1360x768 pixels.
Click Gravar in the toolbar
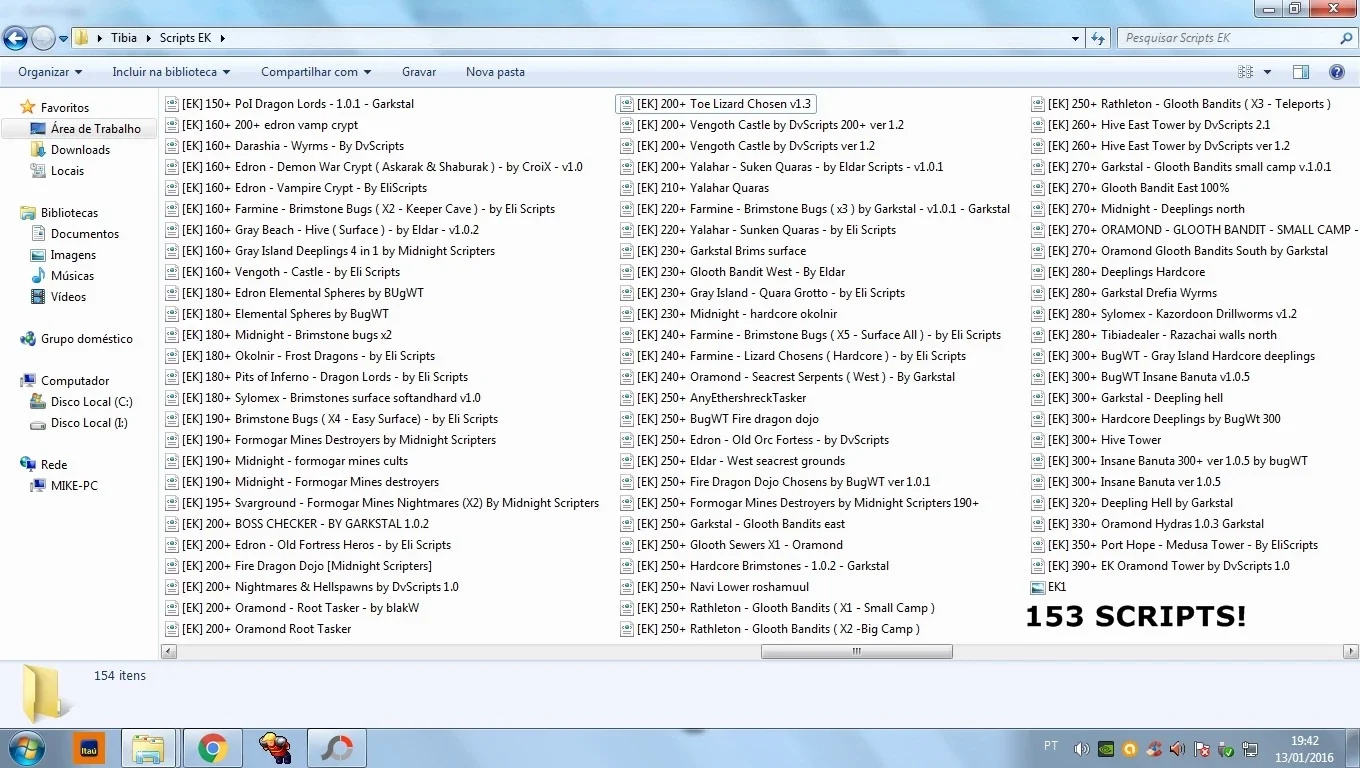click(419, 72)
